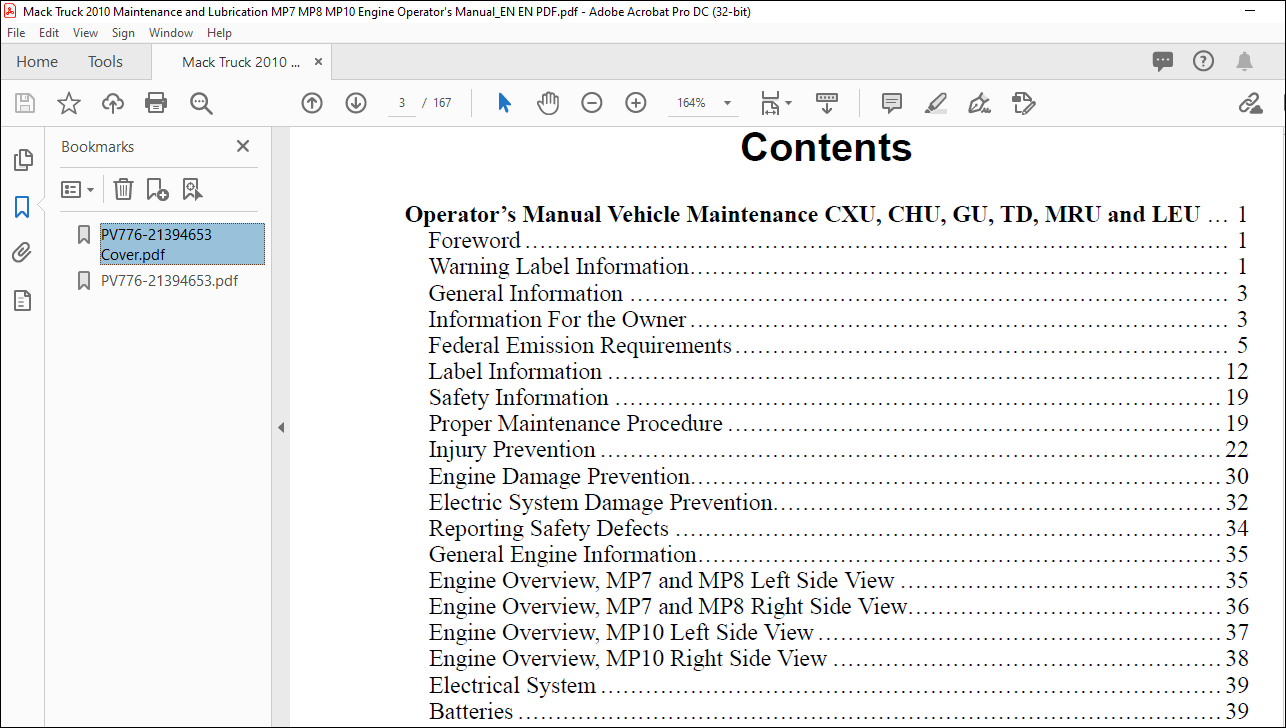
Task: Click the Save file icon
Action: (x=25, y=103)
